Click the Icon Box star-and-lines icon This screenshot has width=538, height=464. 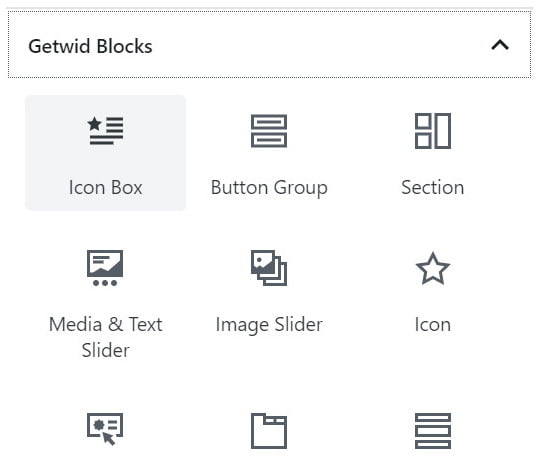click(x=105, y=131)
